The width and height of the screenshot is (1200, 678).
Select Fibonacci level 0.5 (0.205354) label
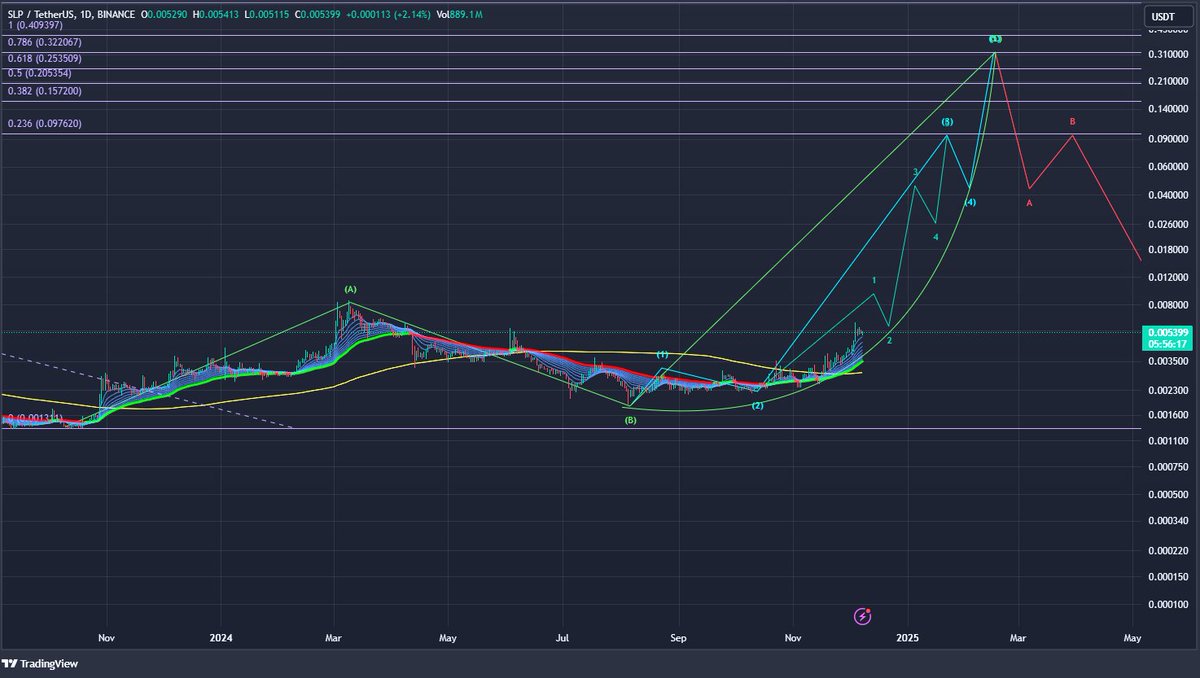40,74
